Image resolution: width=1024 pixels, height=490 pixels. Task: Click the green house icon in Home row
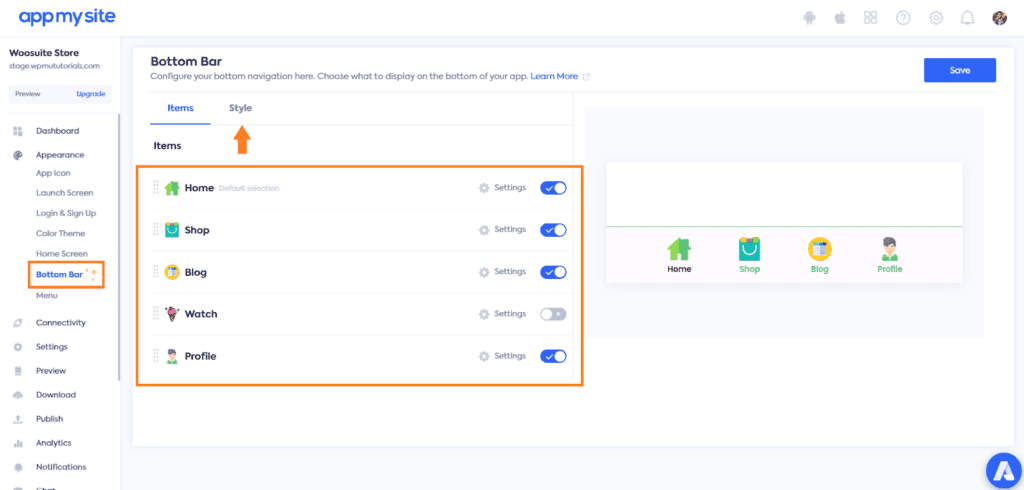(x=172, y=188)
